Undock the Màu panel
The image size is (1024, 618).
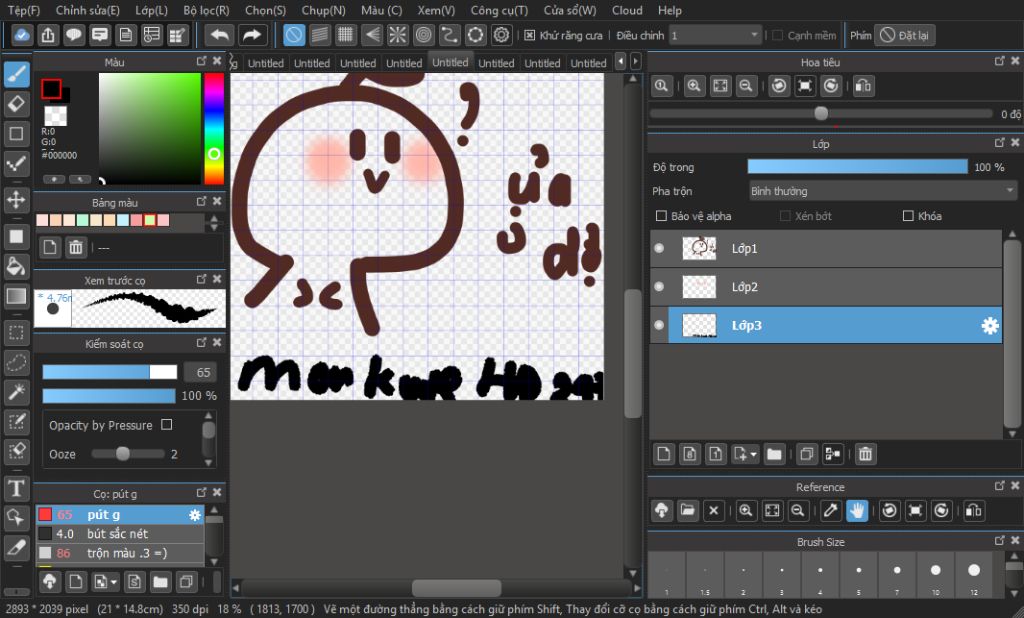point(202,61)
